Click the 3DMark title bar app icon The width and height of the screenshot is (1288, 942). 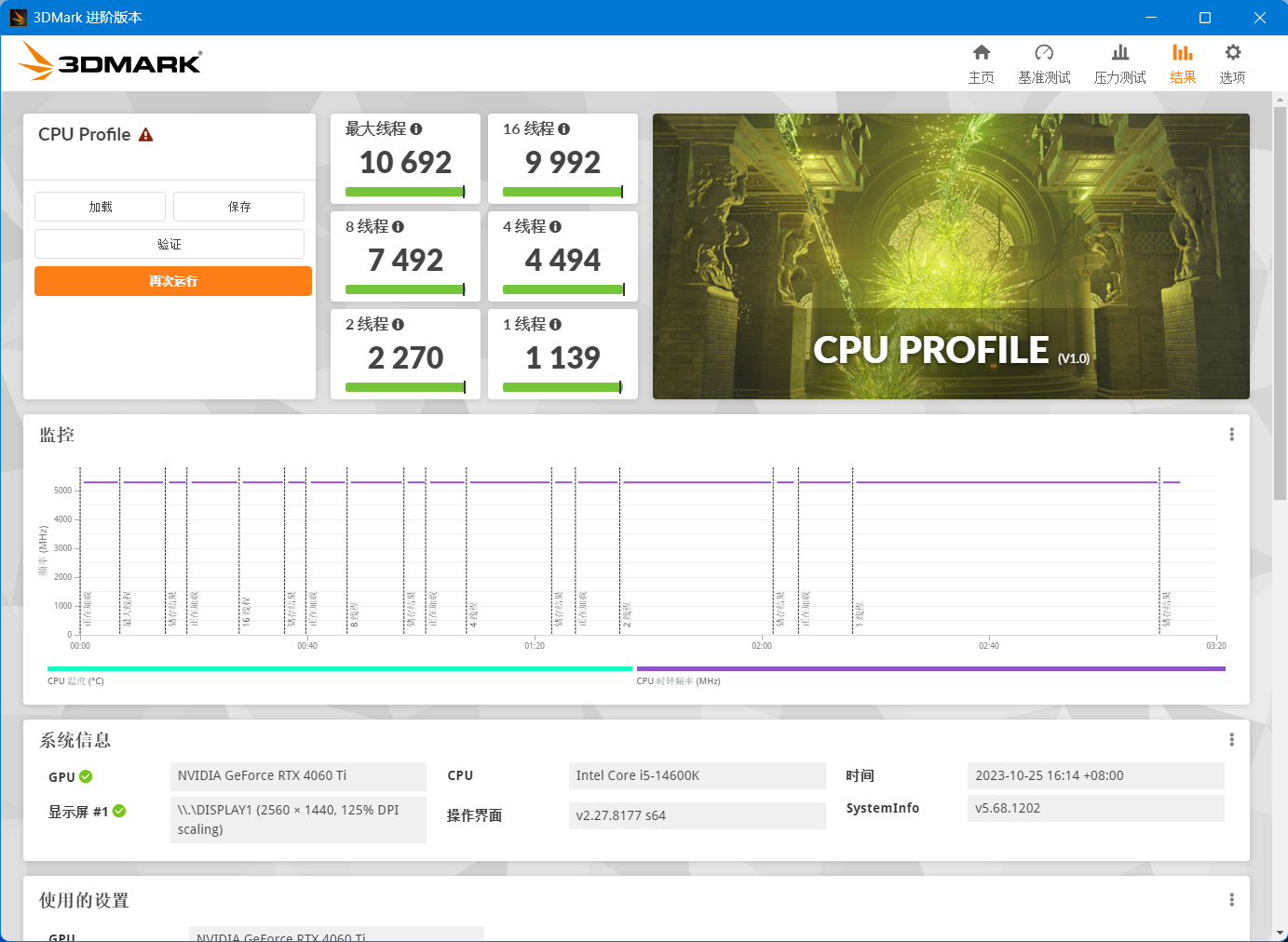[x=18, y=18]
